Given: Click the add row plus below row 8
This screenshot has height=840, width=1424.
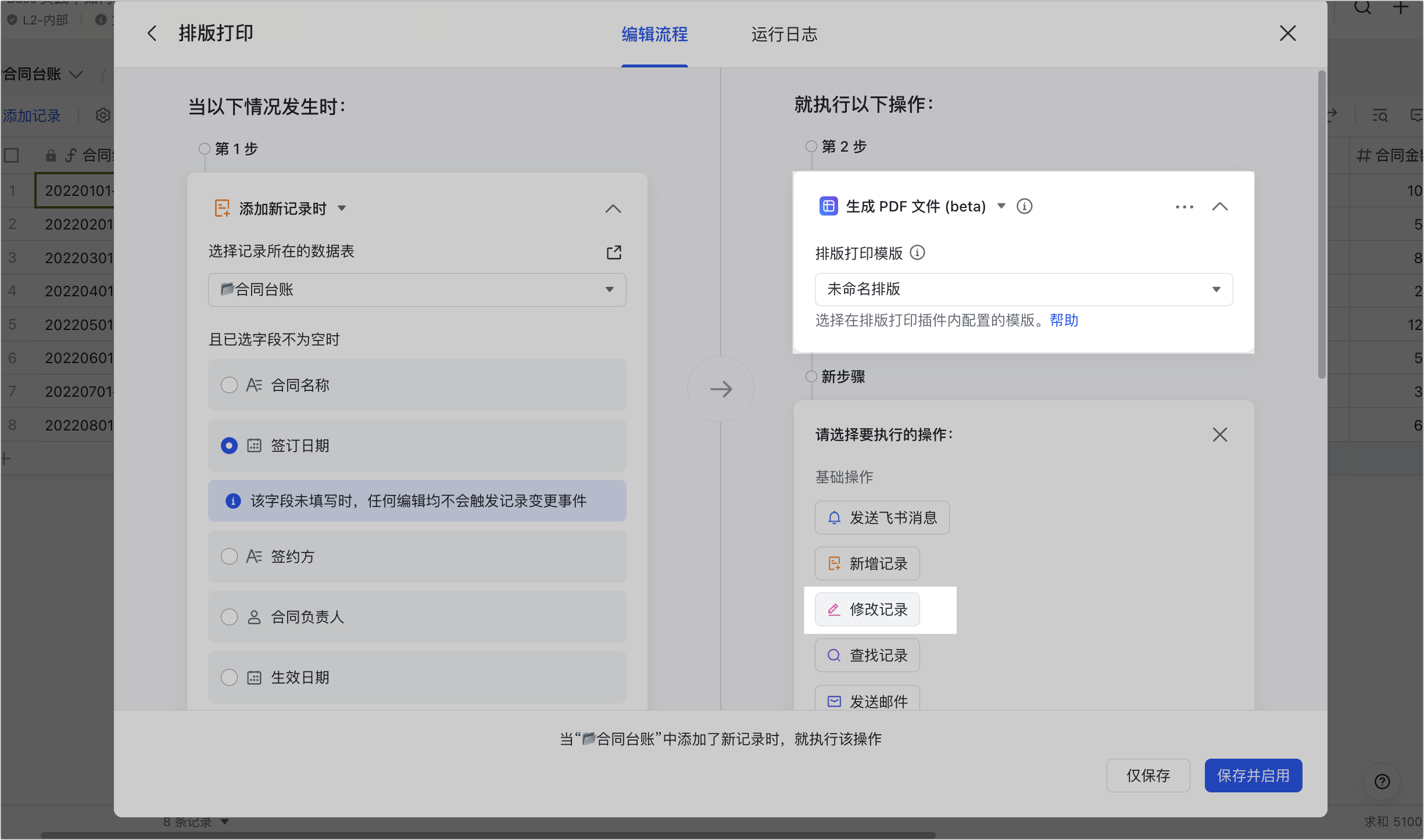Looking at the screenshot, I should pos(6,458).
